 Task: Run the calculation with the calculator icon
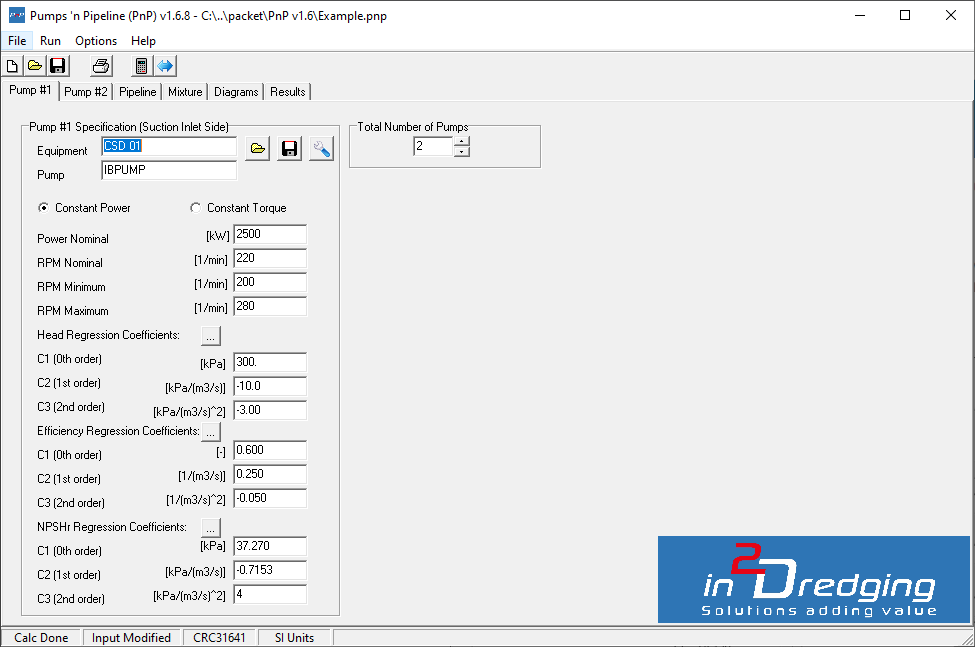click(142, 66)
